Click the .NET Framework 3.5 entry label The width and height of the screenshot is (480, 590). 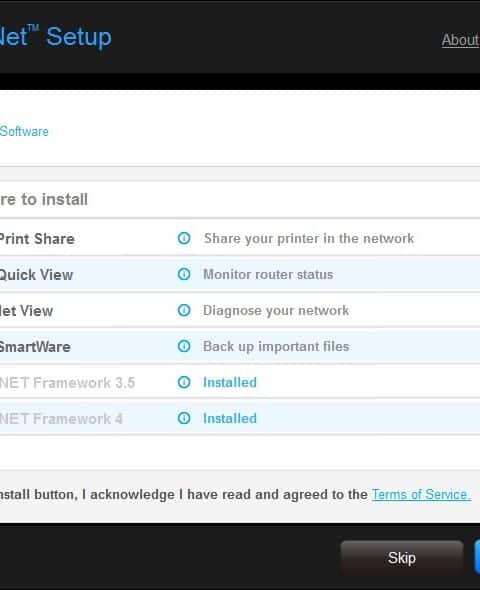click(67, 383)
